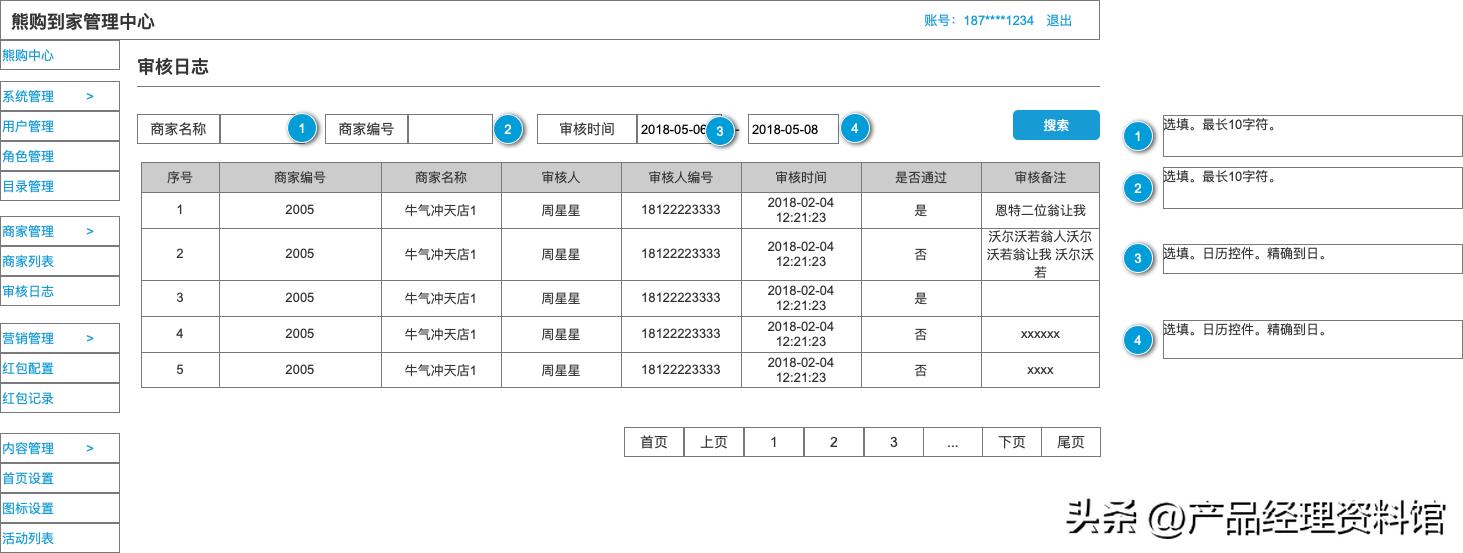Go to page 2

(834, 442)
